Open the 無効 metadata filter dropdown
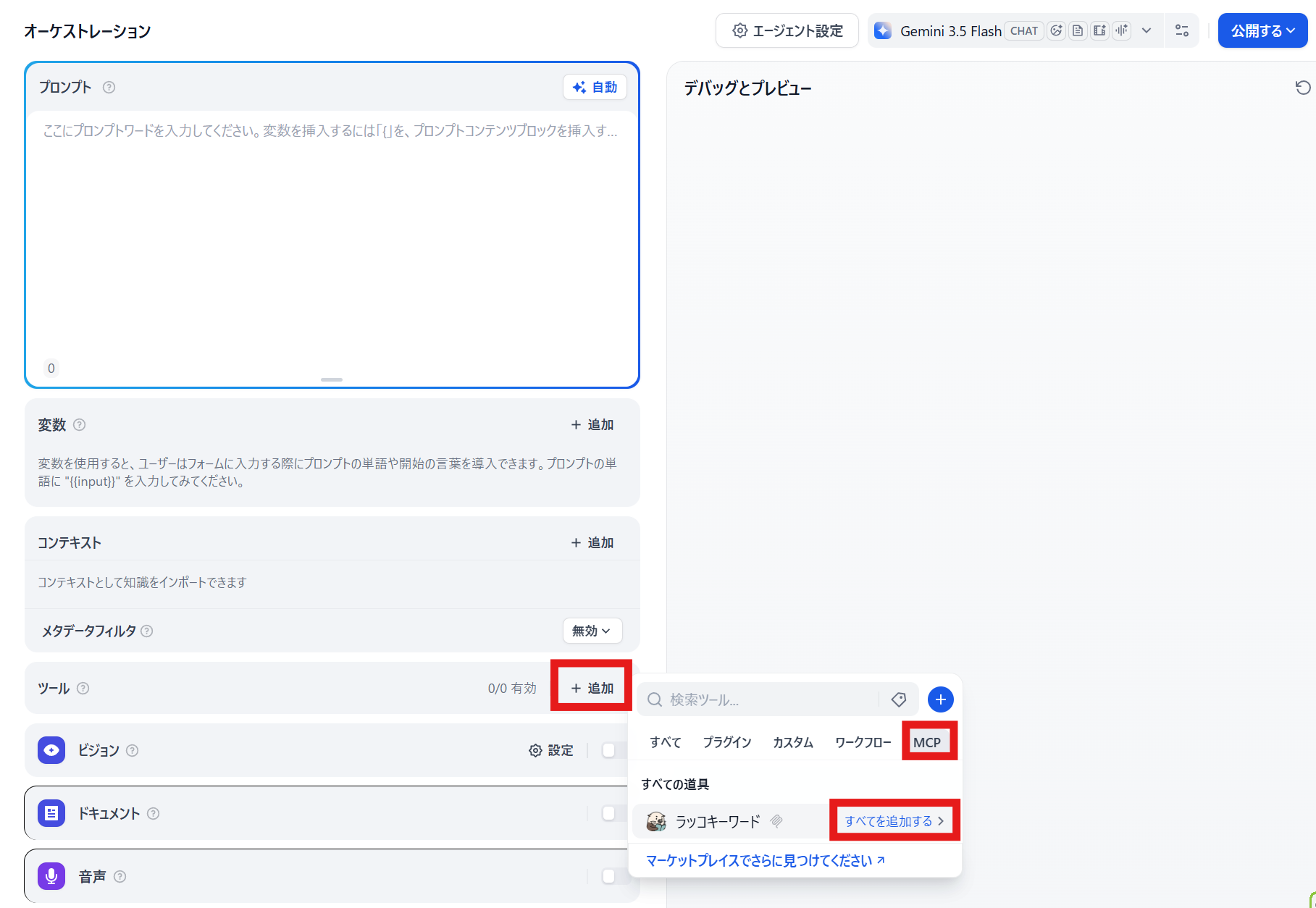This screenshot has height=908, width=1316. click(592, 631)
